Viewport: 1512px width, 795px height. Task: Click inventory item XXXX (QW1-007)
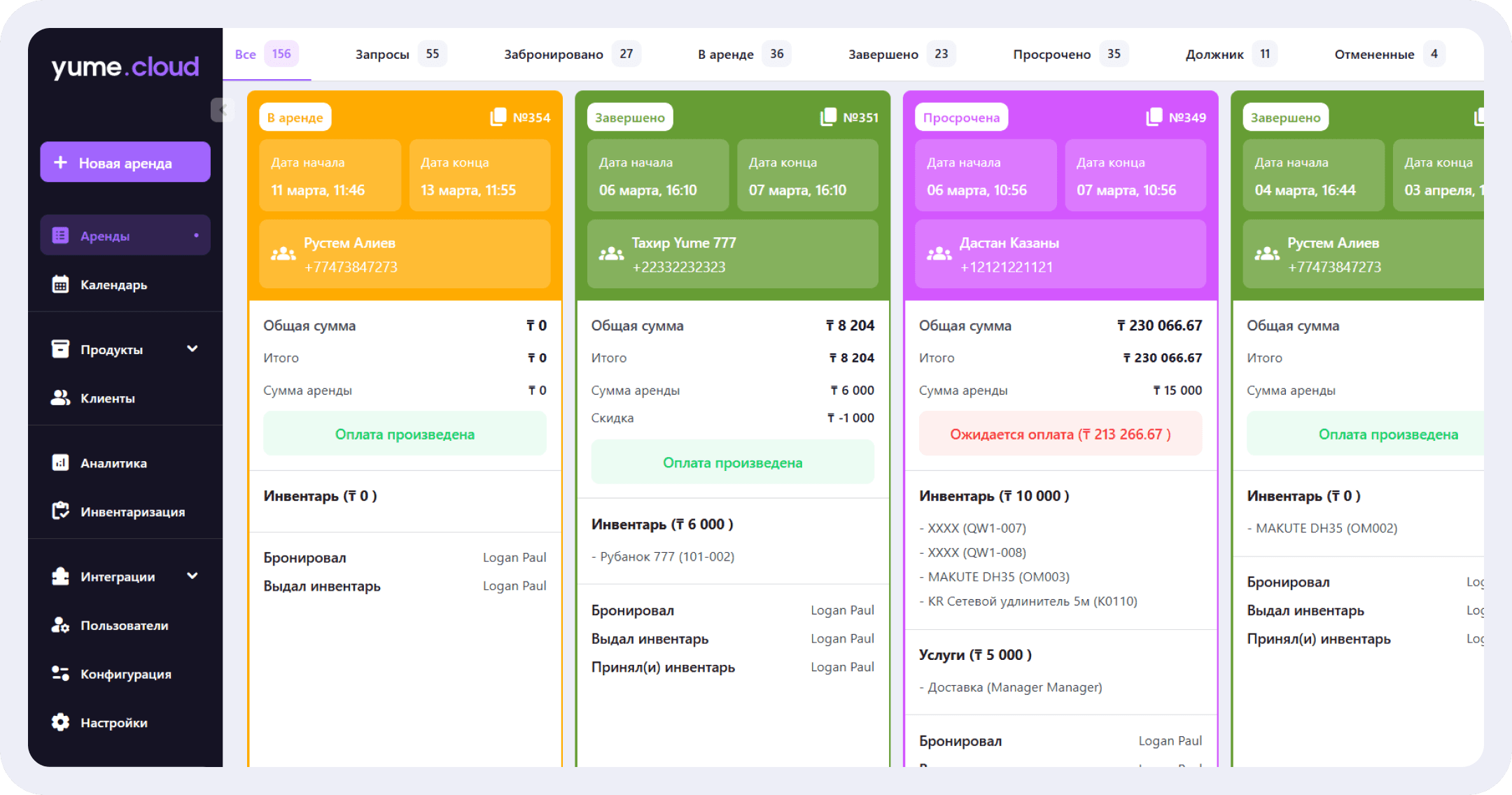point(973,528)
